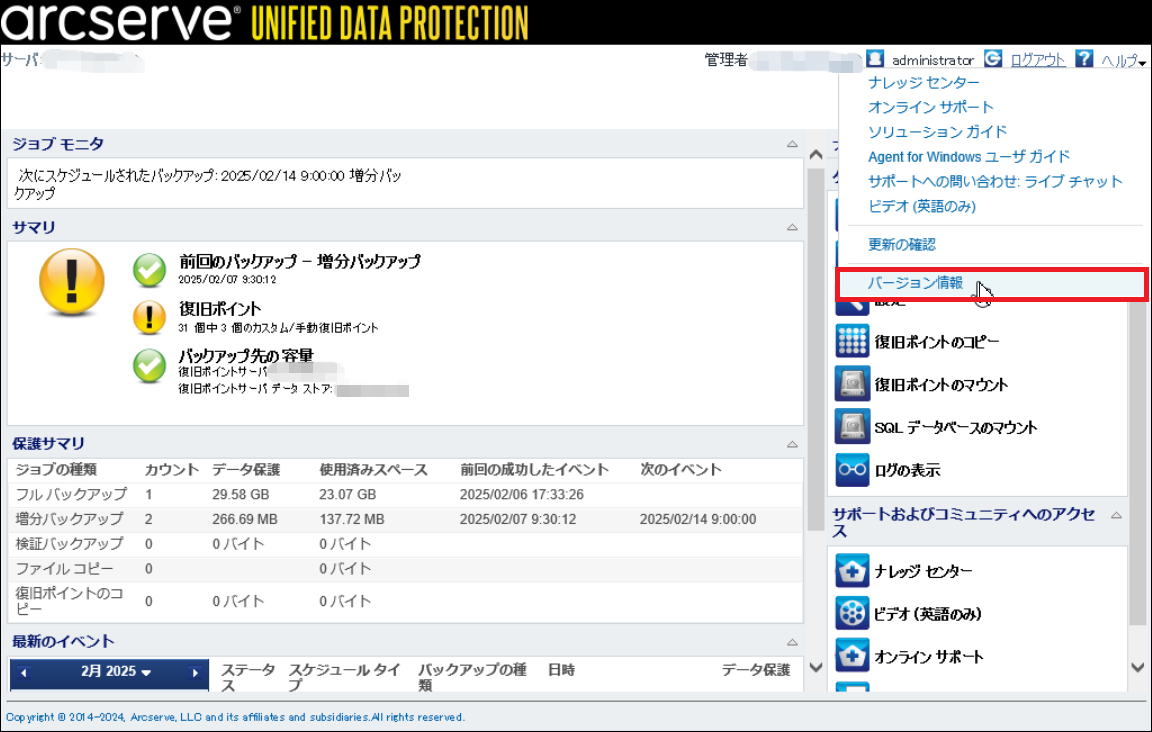Viewport: 1152px width, 732px height.
Task: Select ビデオ (英語のみ) from the help menu
Action: click(x=921, y=207)
